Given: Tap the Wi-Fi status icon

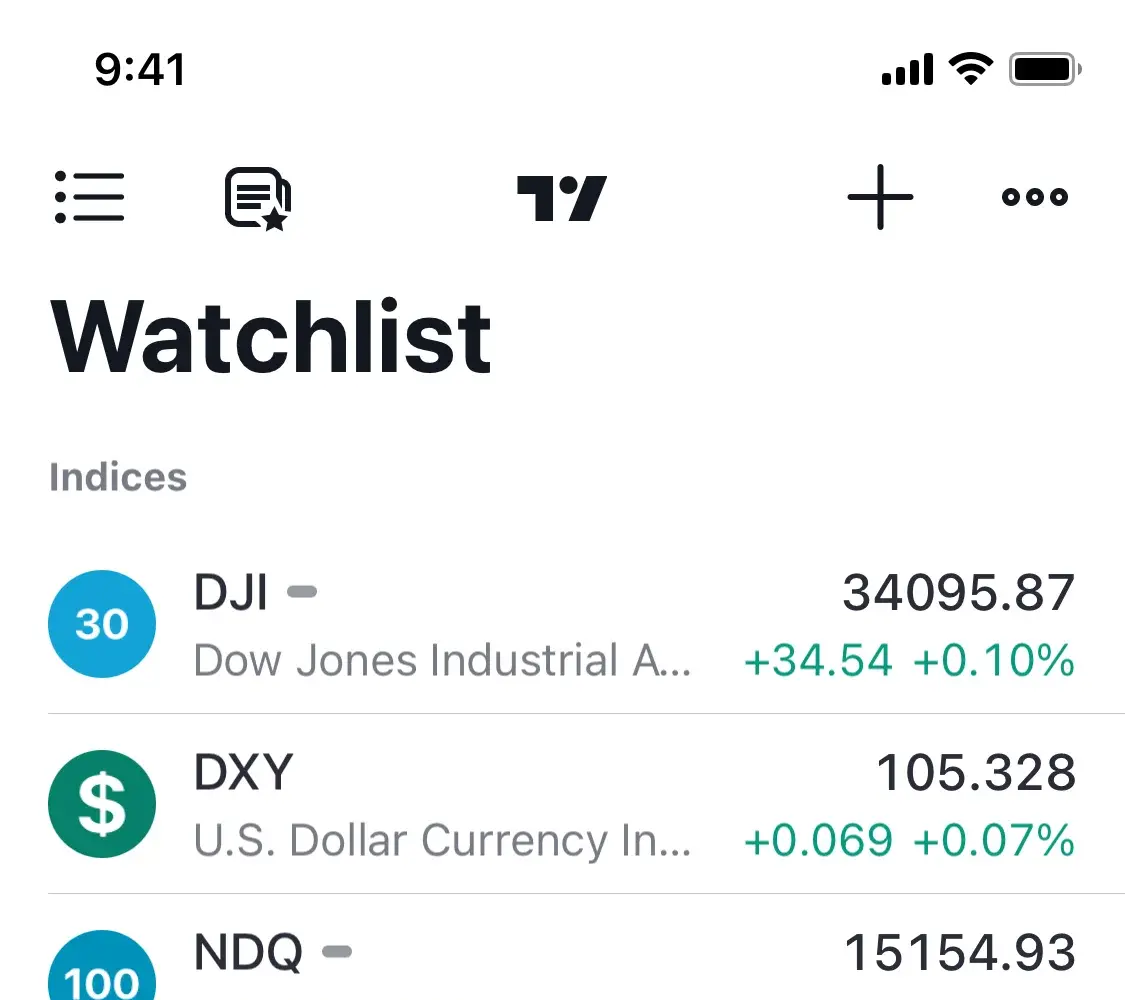Looking at the screenshot, I should pos(969,70).
